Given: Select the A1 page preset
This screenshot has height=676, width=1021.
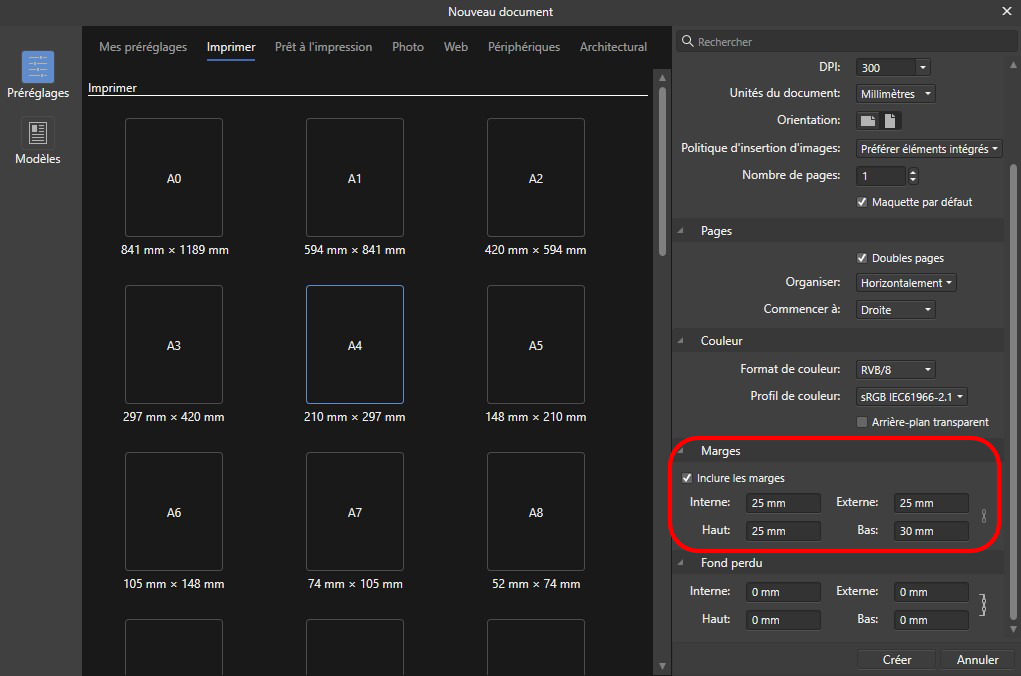Looking at the screenshot, I should (x=355, y=178).
